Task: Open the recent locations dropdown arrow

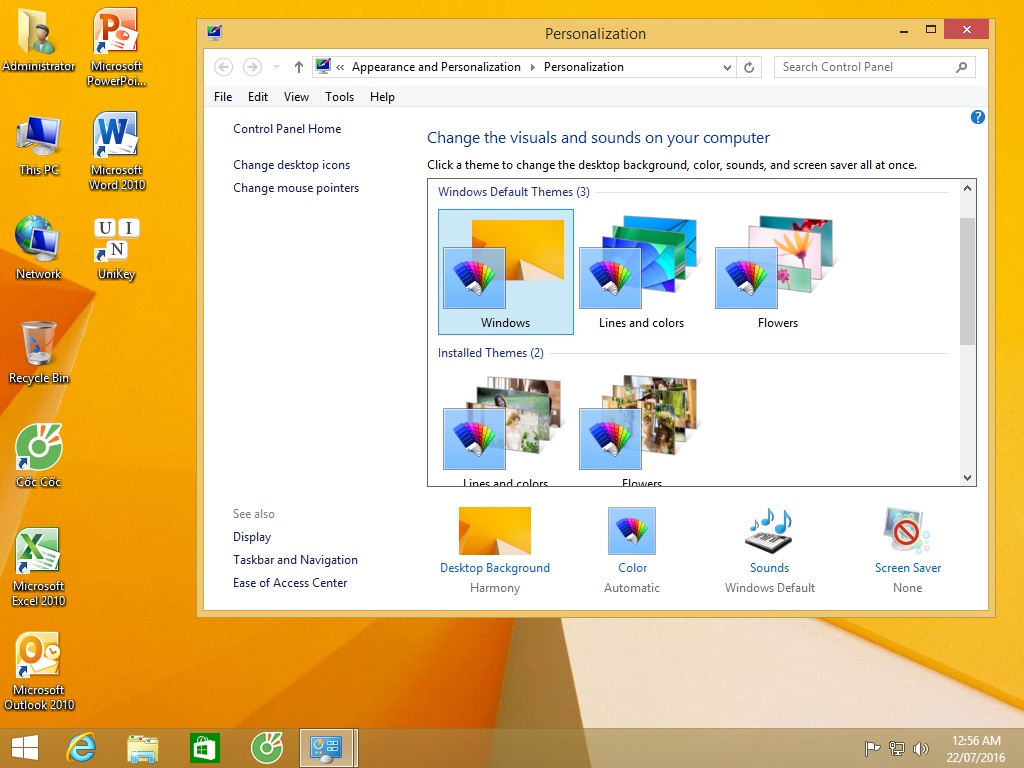Action: click(276, 67)
